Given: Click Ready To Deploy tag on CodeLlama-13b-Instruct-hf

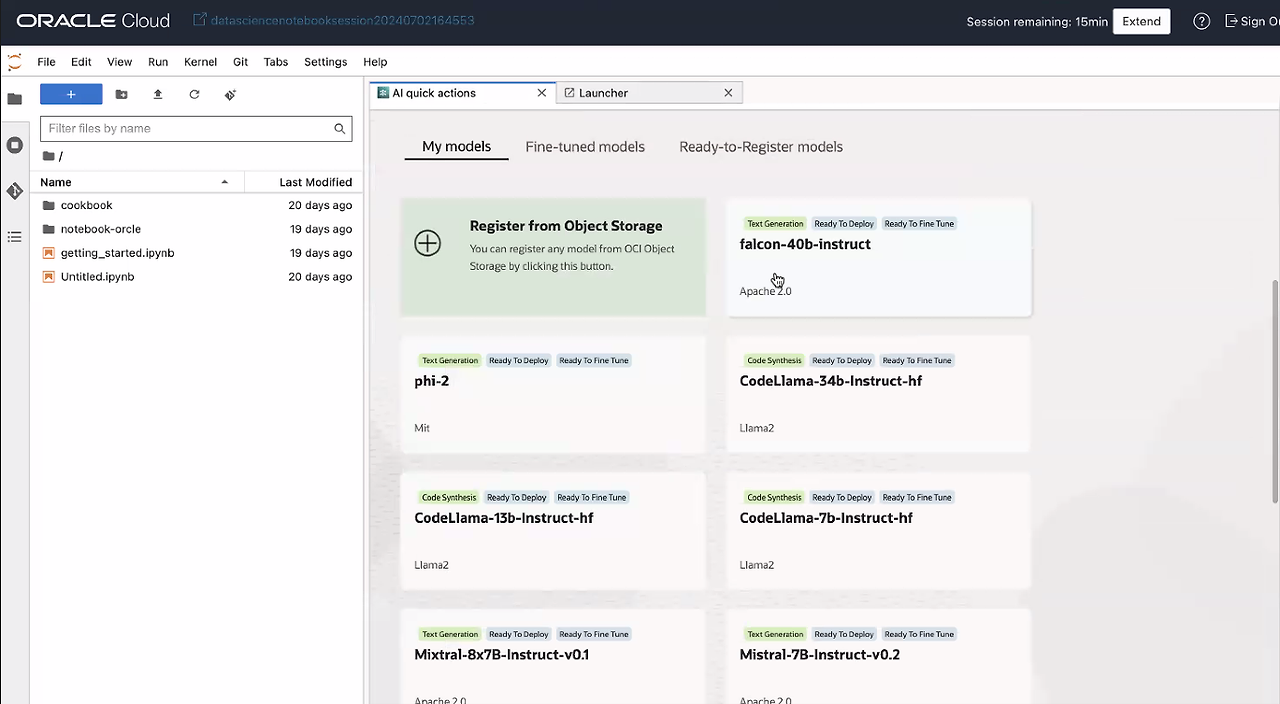Looking at the screenshot, I should click(x=517, y=498).
